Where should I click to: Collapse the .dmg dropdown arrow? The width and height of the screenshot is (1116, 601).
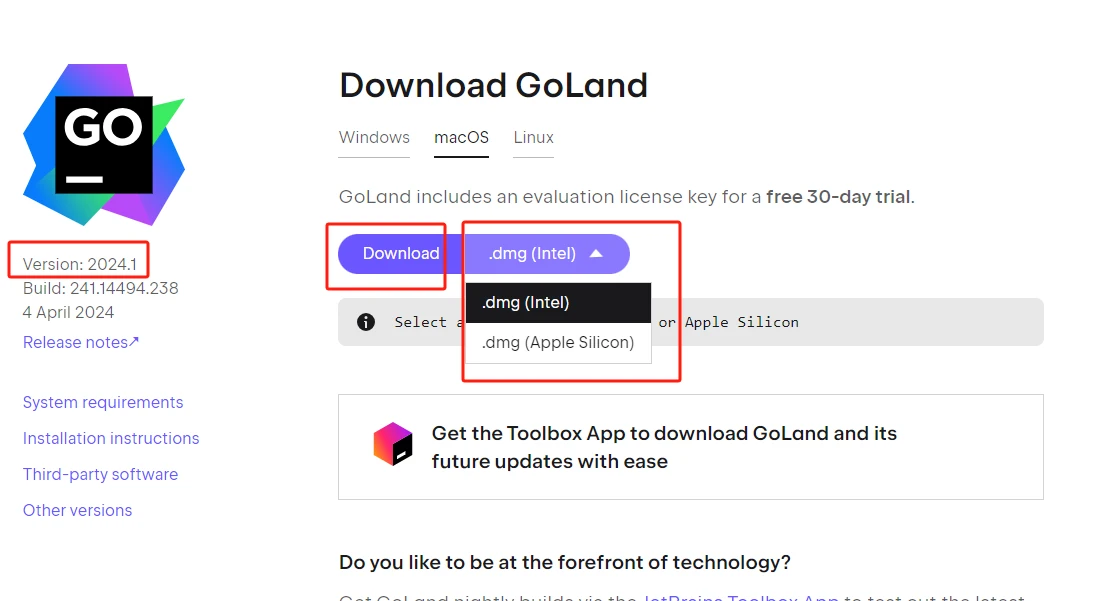tap(596, 254)
